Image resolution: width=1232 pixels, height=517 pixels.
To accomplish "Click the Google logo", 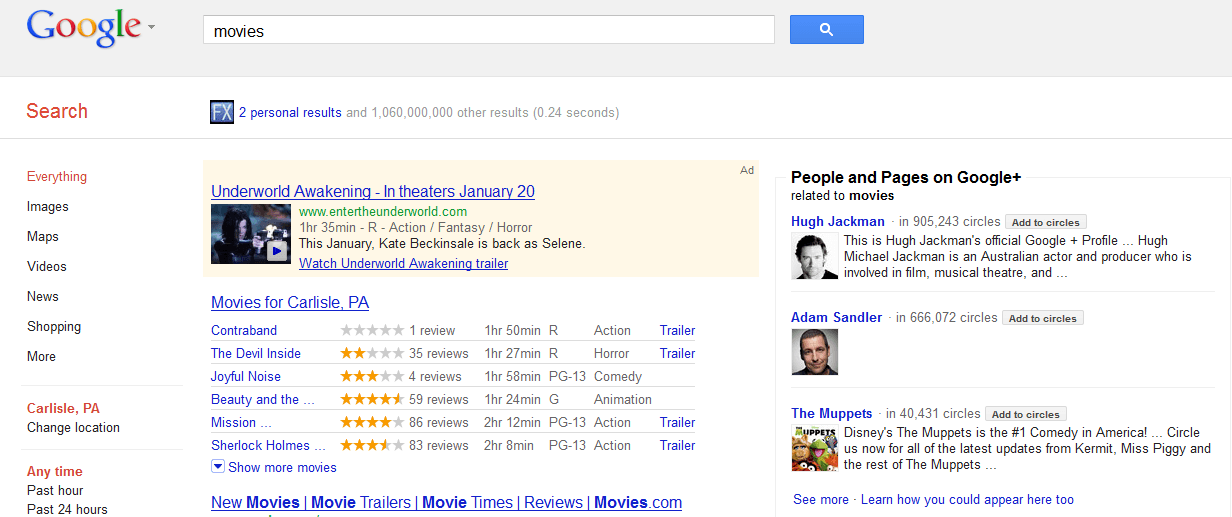I will [84, 28].
